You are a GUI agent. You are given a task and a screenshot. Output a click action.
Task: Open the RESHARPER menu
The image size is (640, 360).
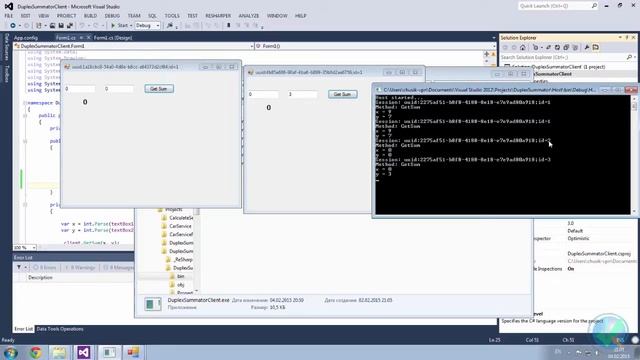click(218, 16)
